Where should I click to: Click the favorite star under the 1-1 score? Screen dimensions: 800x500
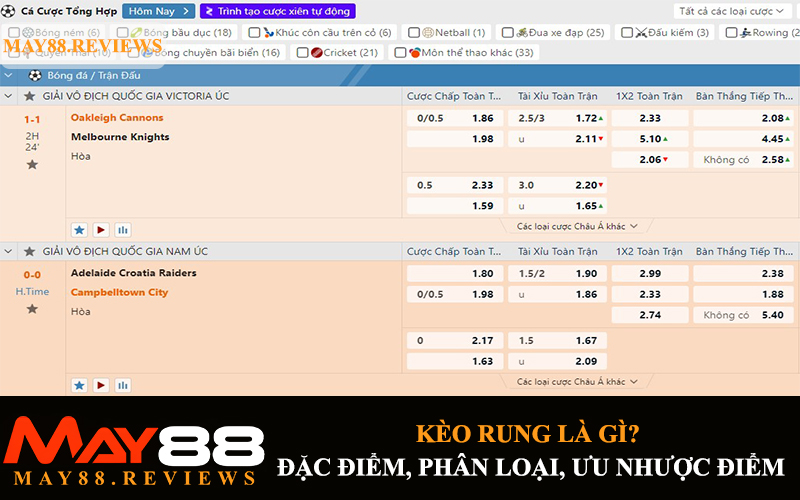pos(32,164)
